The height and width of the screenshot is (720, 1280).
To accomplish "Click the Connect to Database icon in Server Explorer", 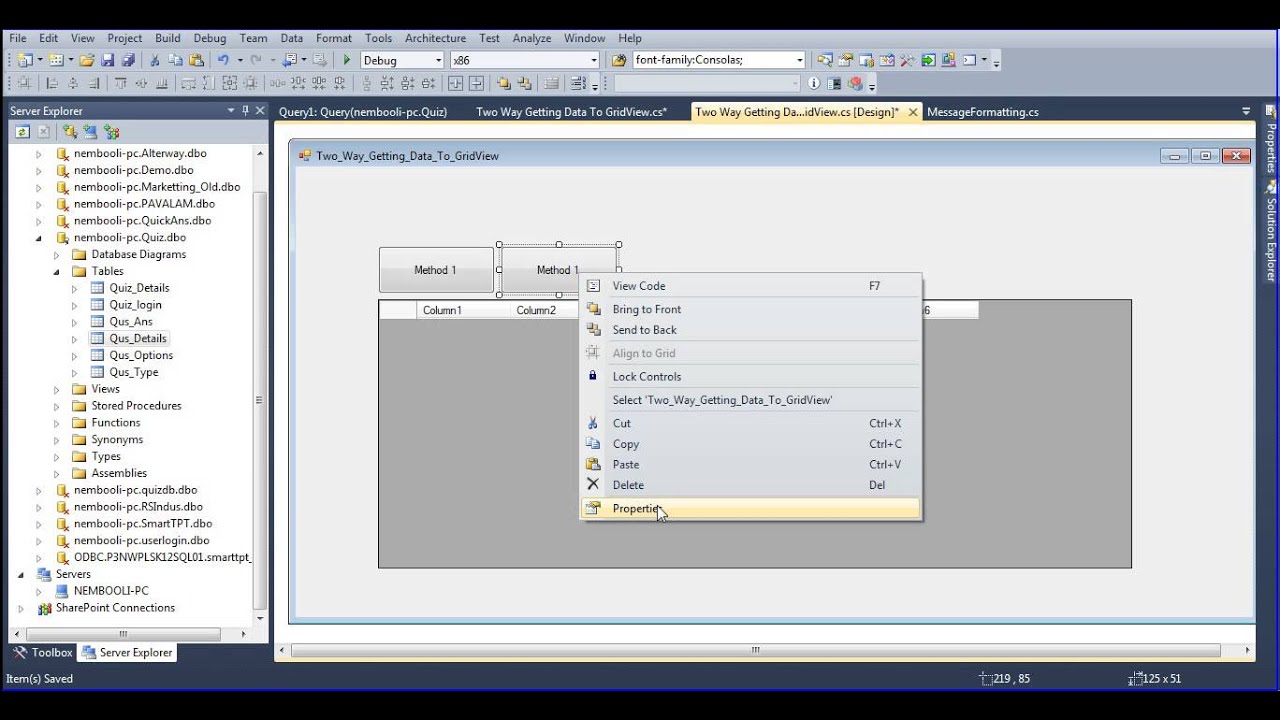I will tap(69, 132).
